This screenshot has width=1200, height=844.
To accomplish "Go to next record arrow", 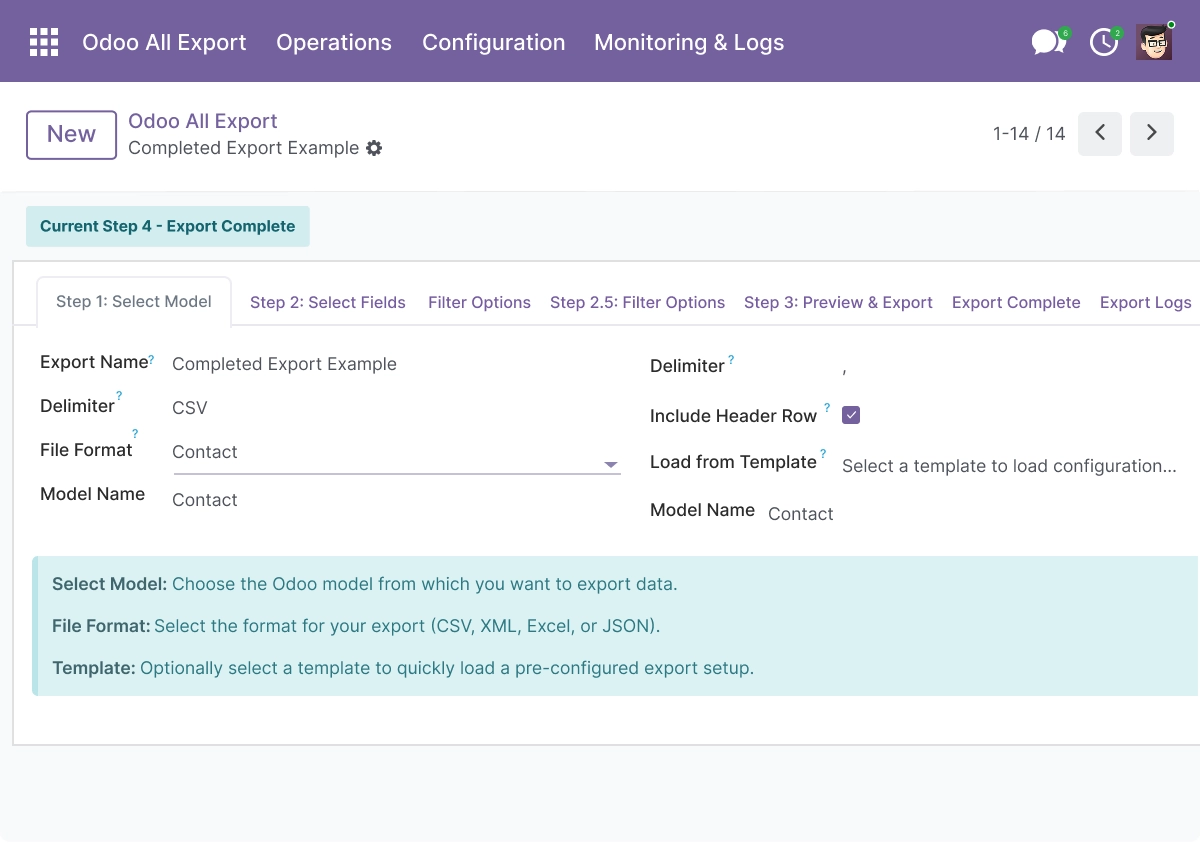I will coord(1152,133).
